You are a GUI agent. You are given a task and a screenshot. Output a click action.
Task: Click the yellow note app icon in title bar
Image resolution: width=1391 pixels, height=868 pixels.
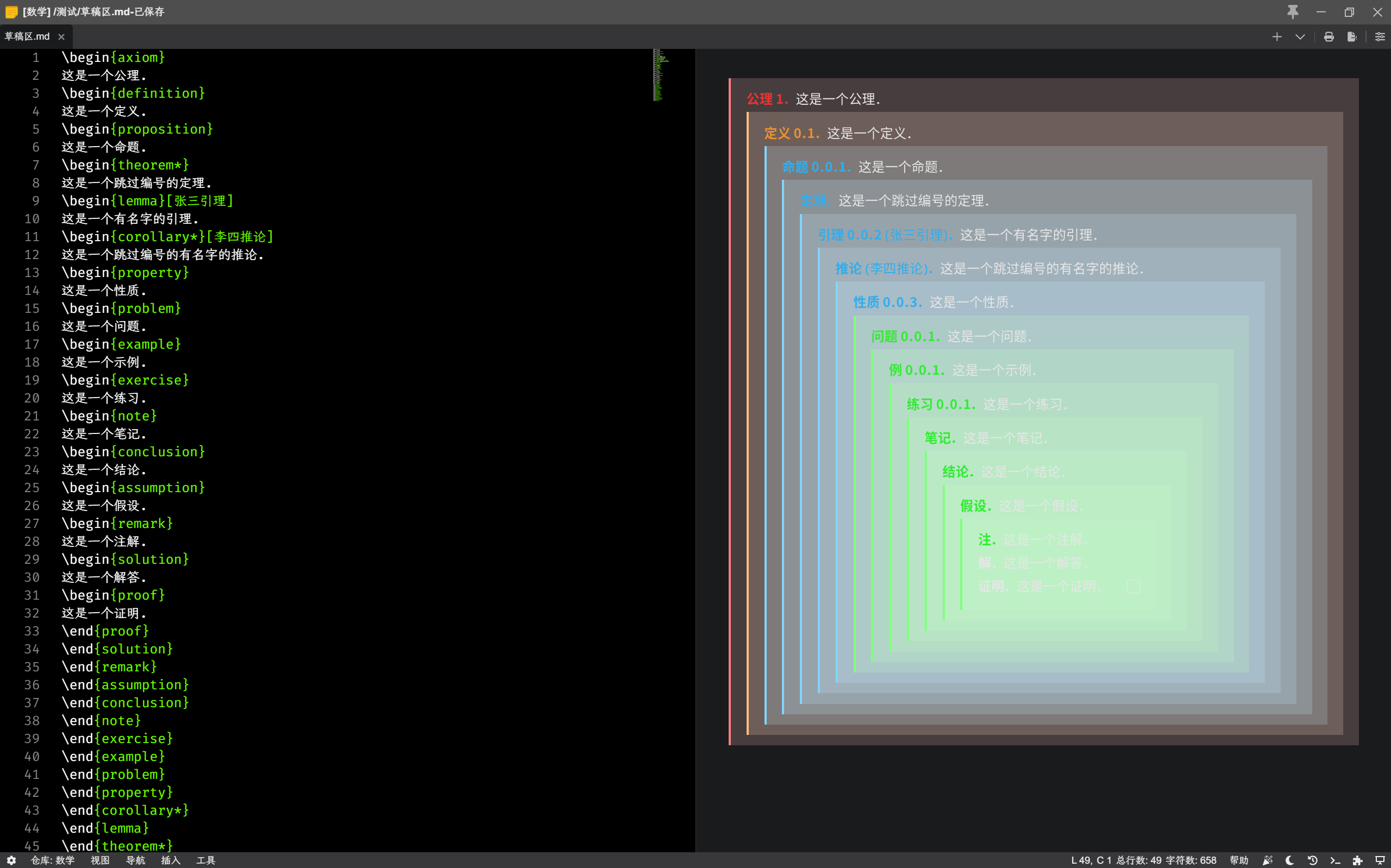tap(11, 11)
